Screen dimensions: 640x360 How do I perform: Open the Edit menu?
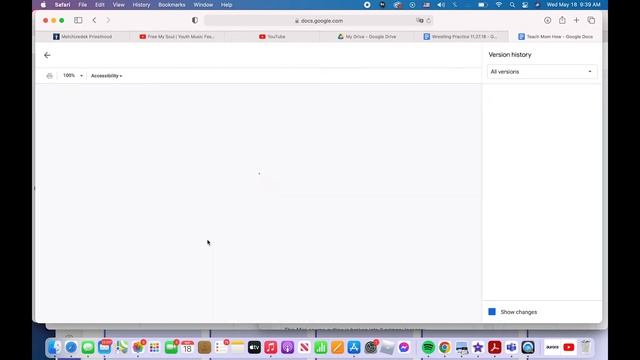[x=100, y=5]
